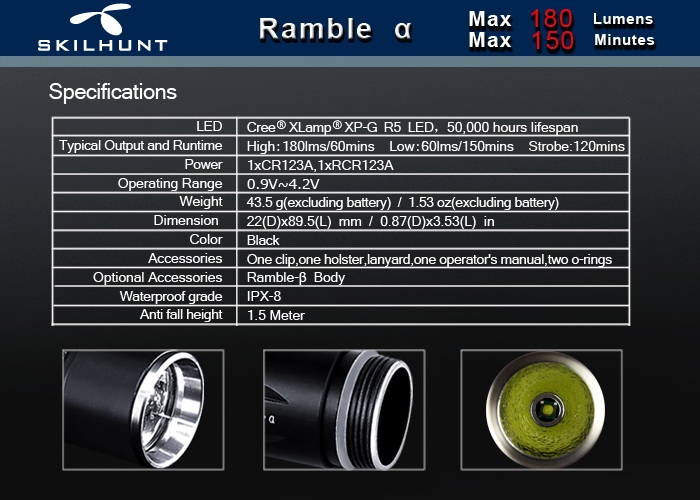The width and height of the screenshot is (700, 500).
Task: Click the 'Accessories' row label
Action: coord(185,258)
